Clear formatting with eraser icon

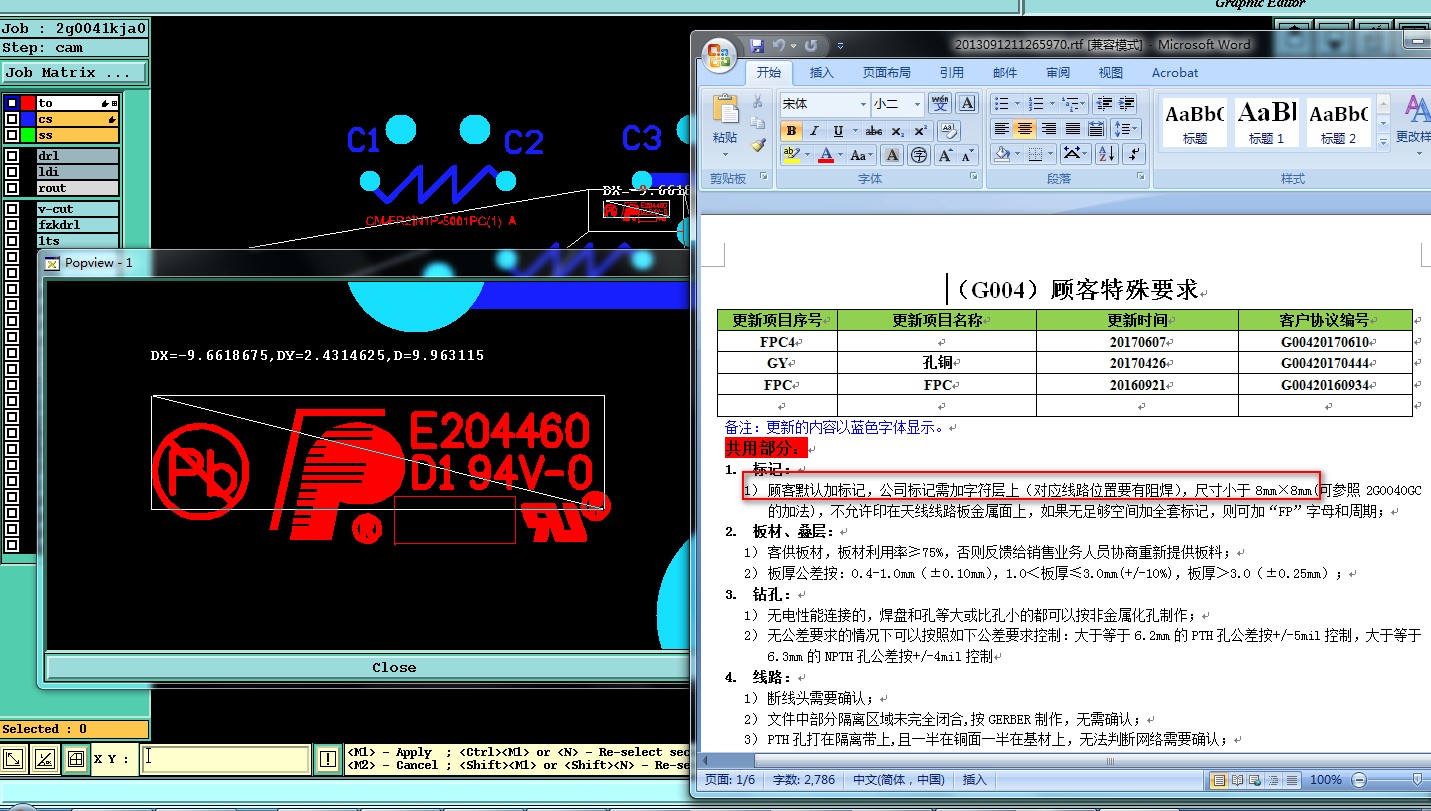tap(949, 131)
